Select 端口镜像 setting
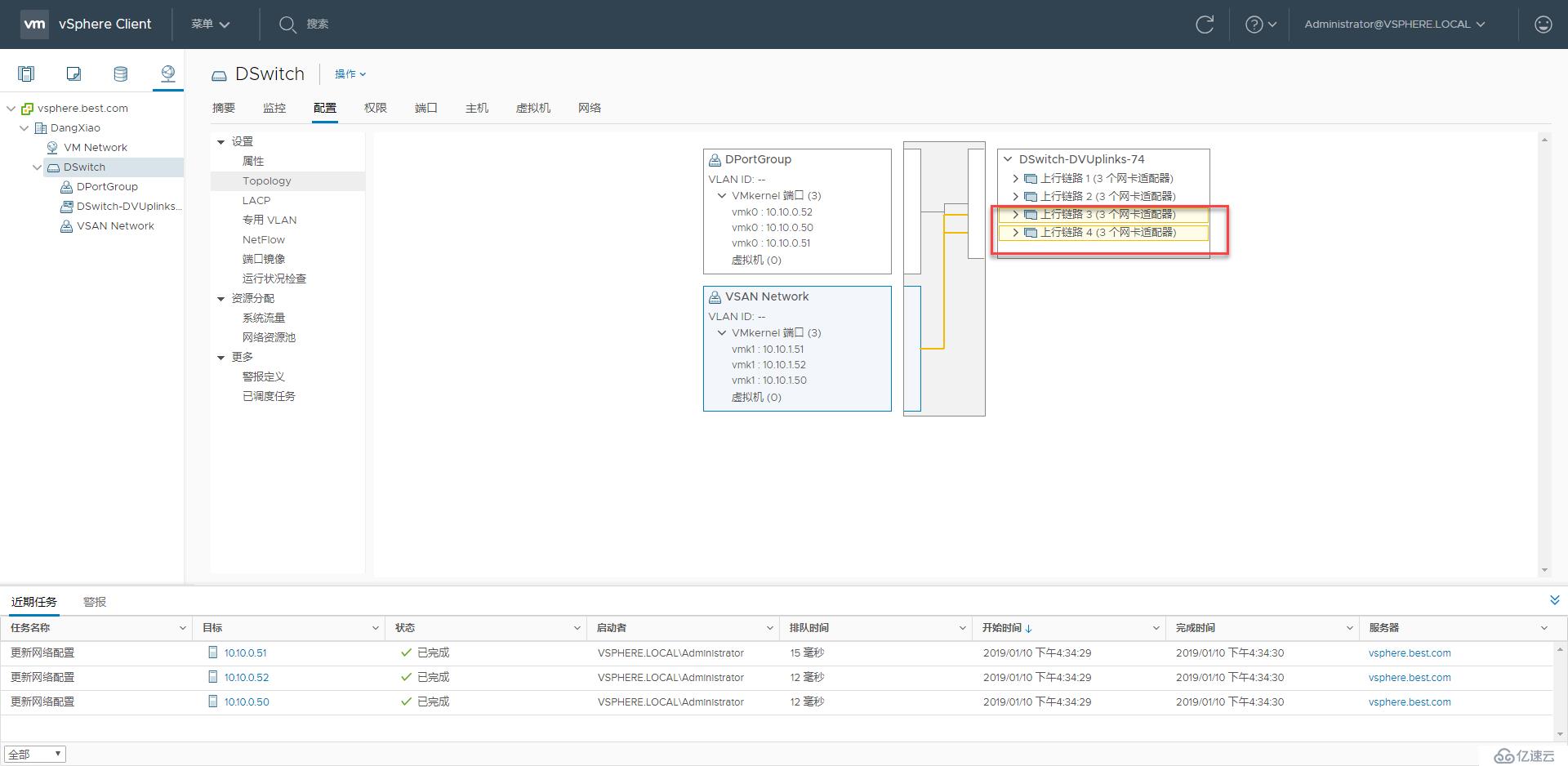This screenshot has width=1568, height=766. [264, 259]
